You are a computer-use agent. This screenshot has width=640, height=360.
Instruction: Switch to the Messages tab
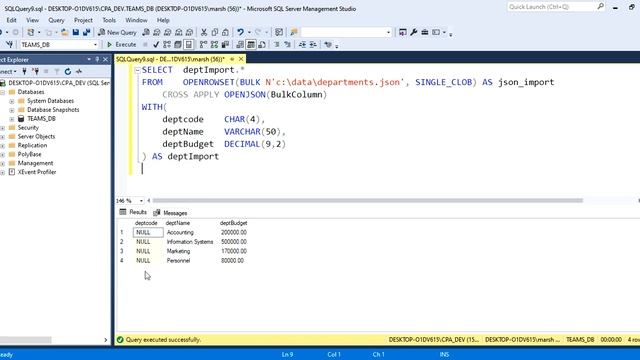(x=170, y=213)
